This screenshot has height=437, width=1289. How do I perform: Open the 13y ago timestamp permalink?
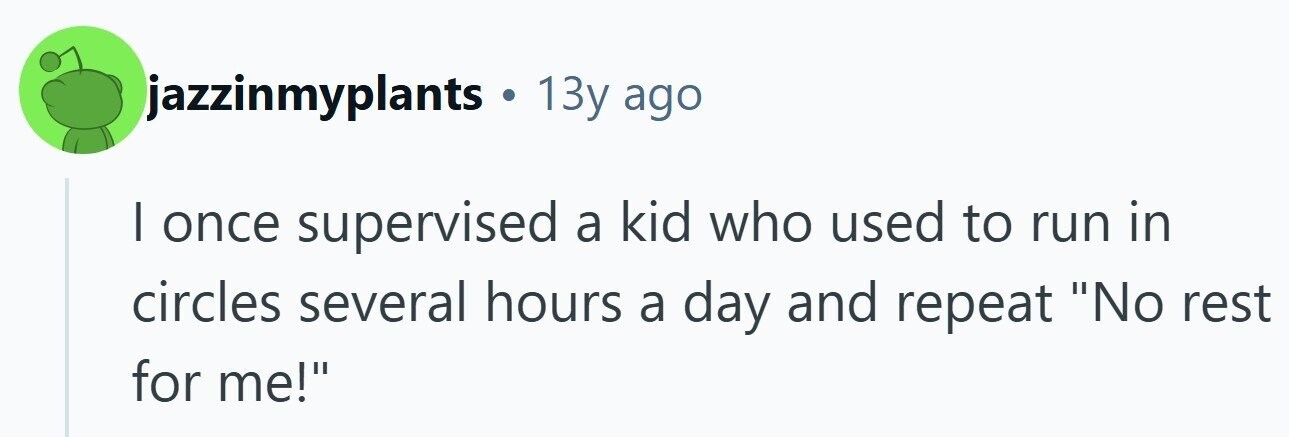[619, 94]
